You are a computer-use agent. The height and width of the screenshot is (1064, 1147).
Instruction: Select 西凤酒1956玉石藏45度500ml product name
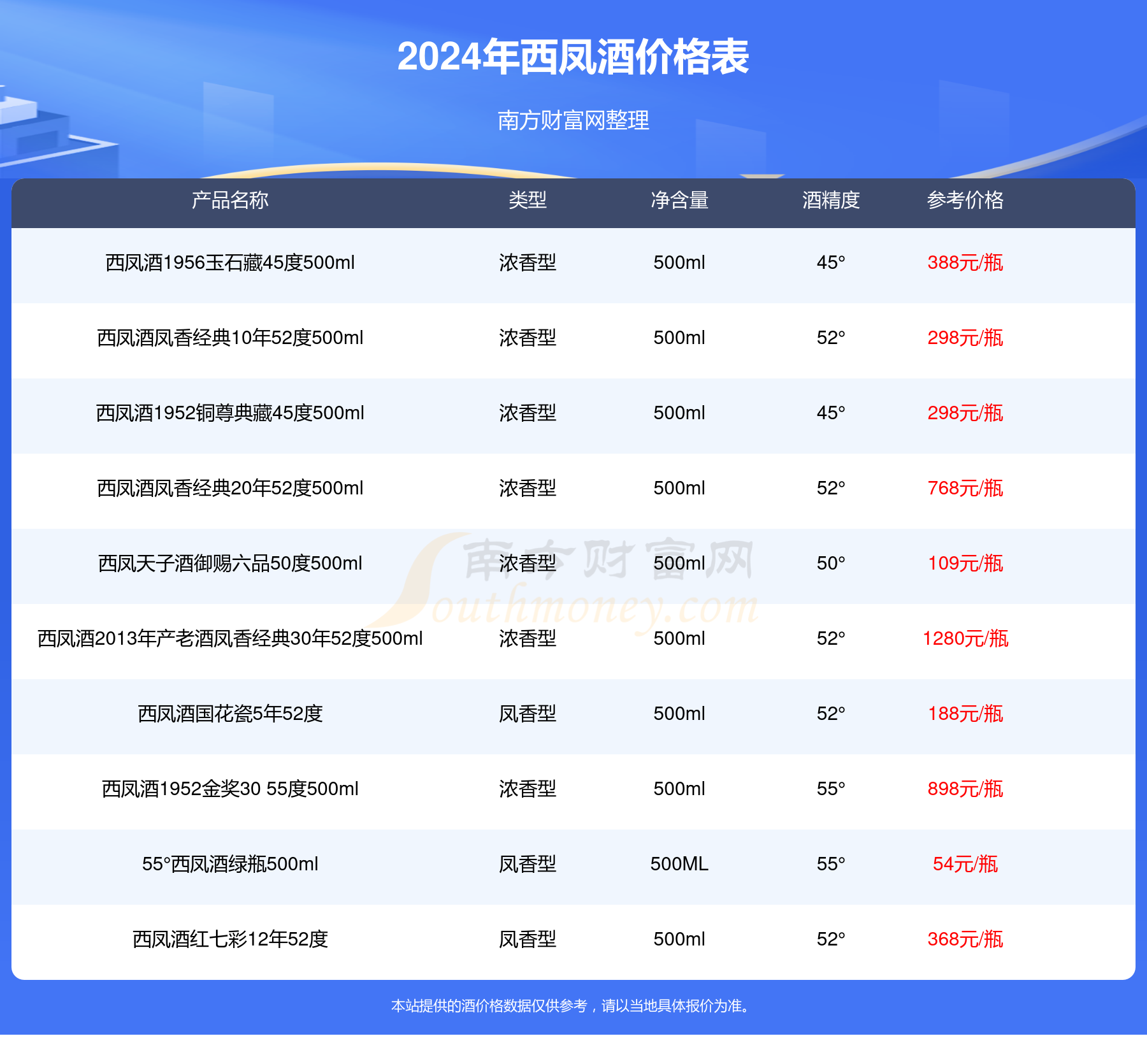click(230, 262)
